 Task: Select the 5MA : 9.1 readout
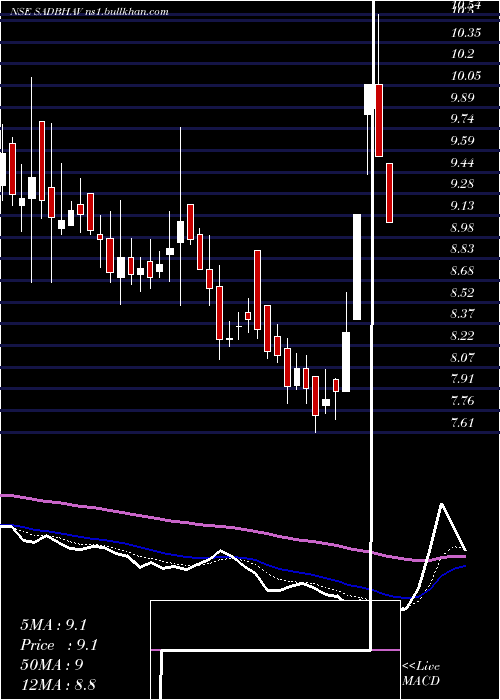point(53,625)
